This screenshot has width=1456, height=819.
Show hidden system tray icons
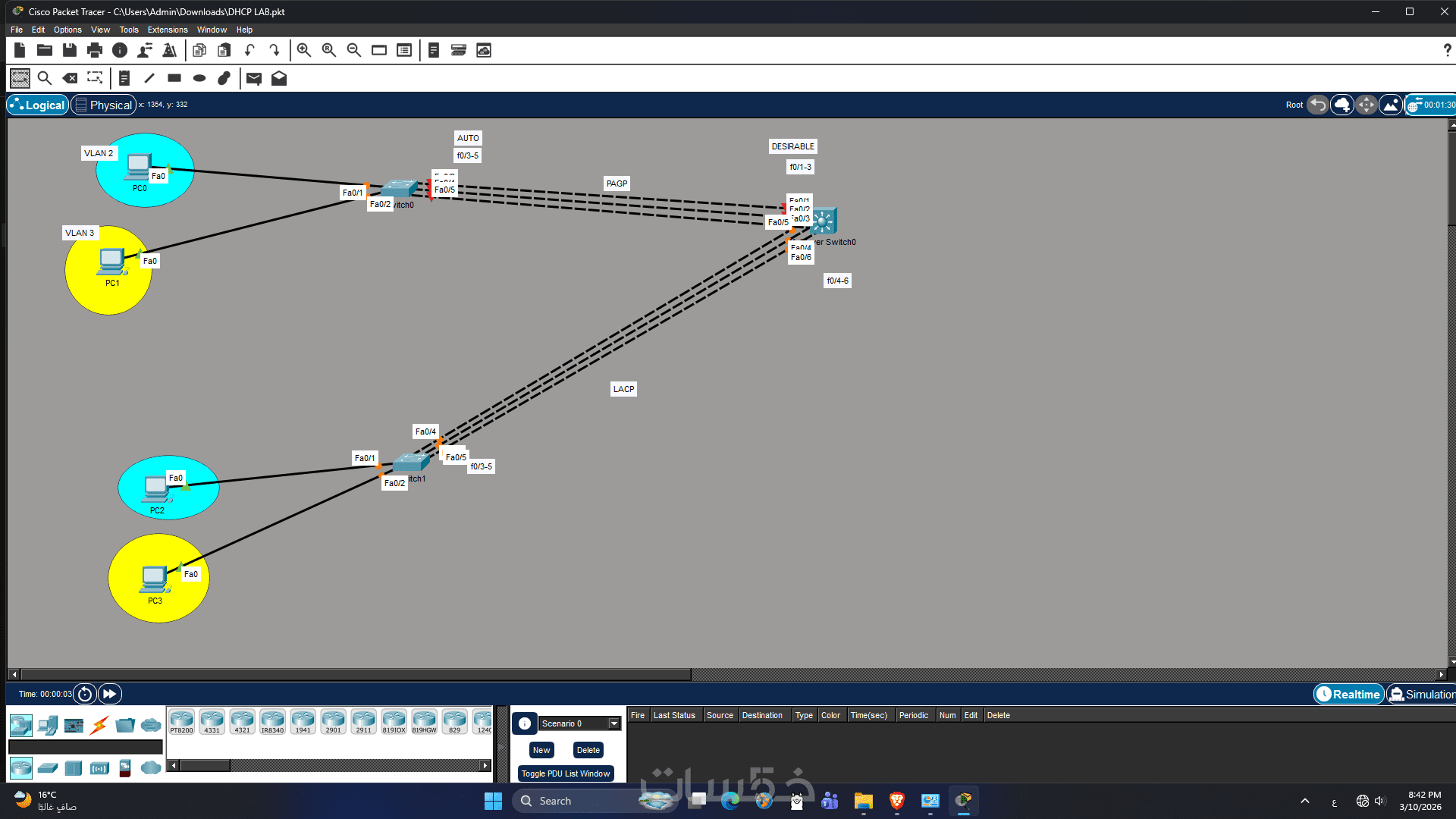(x=1304, y=801)
